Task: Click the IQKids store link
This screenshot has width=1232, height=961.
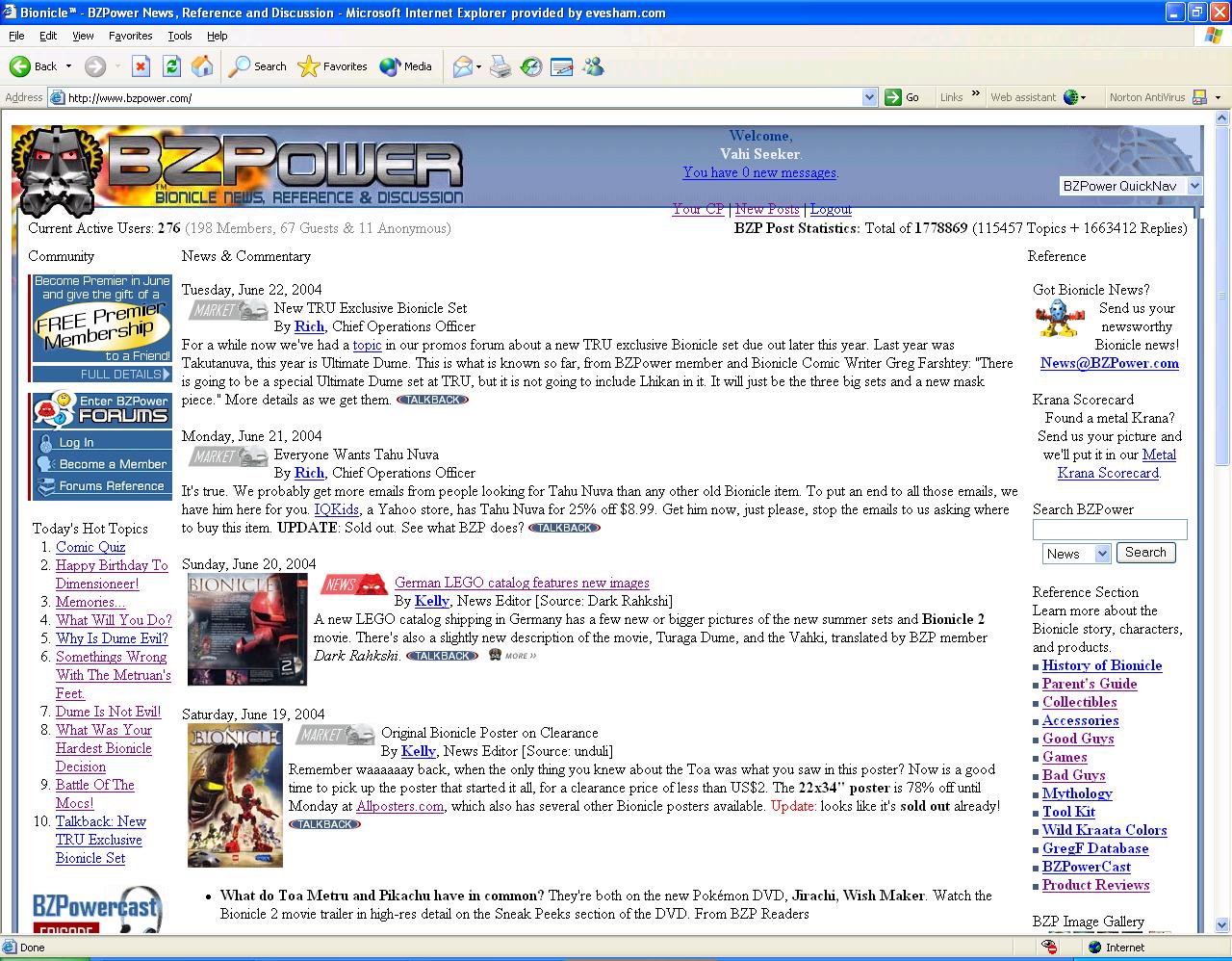Action: (336, 509)
